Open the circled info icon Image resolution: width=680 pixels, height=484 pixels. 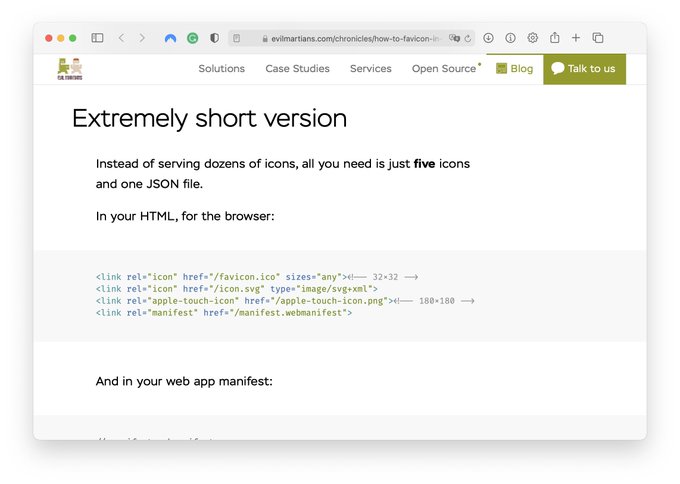tap(510, 38)
